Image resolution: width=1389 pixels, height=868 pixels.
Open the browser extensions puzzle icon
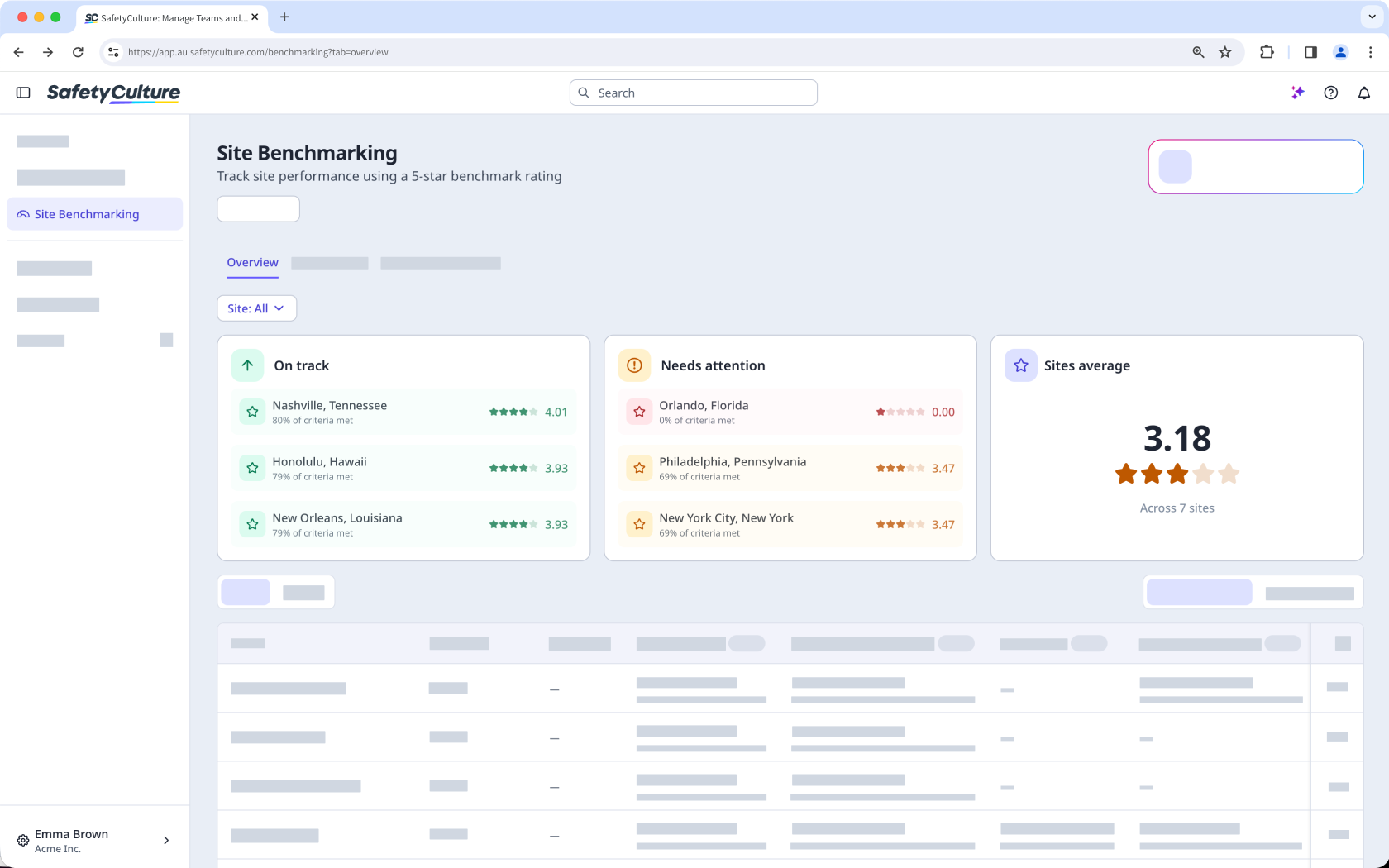[x=1267, y=52]
